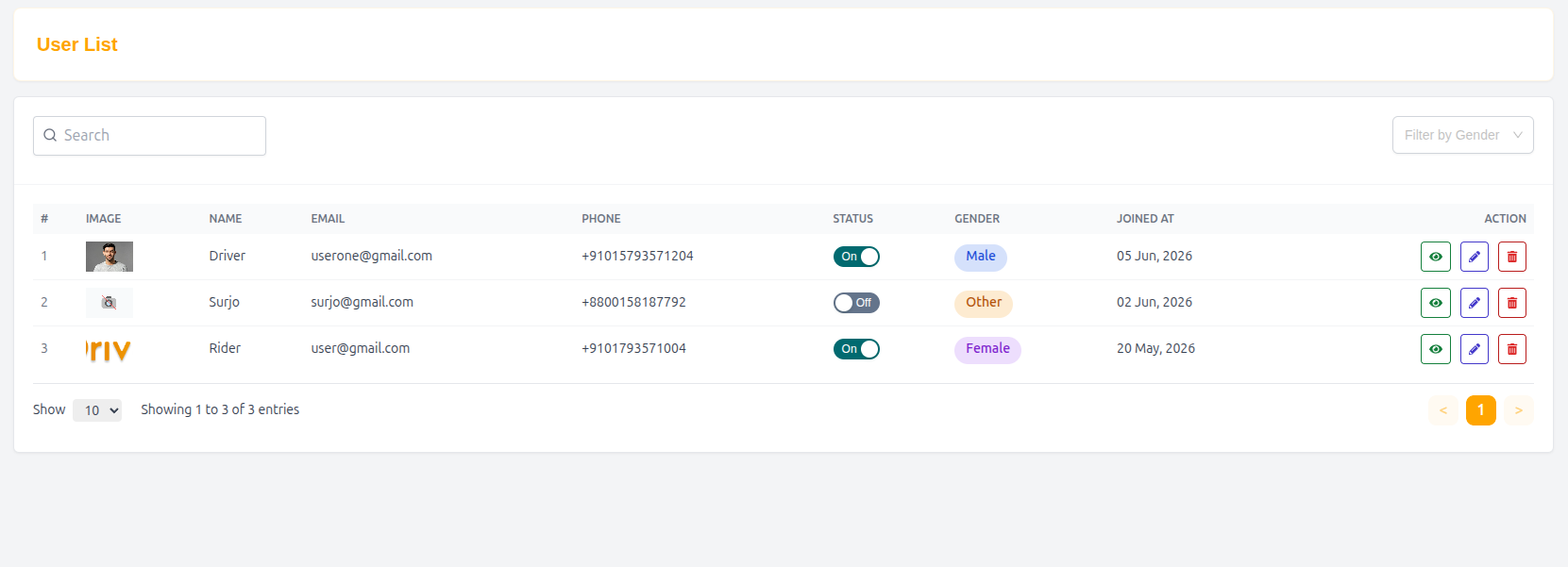
Task: Open the Show entries count dropdown
Action: (97, 410)
